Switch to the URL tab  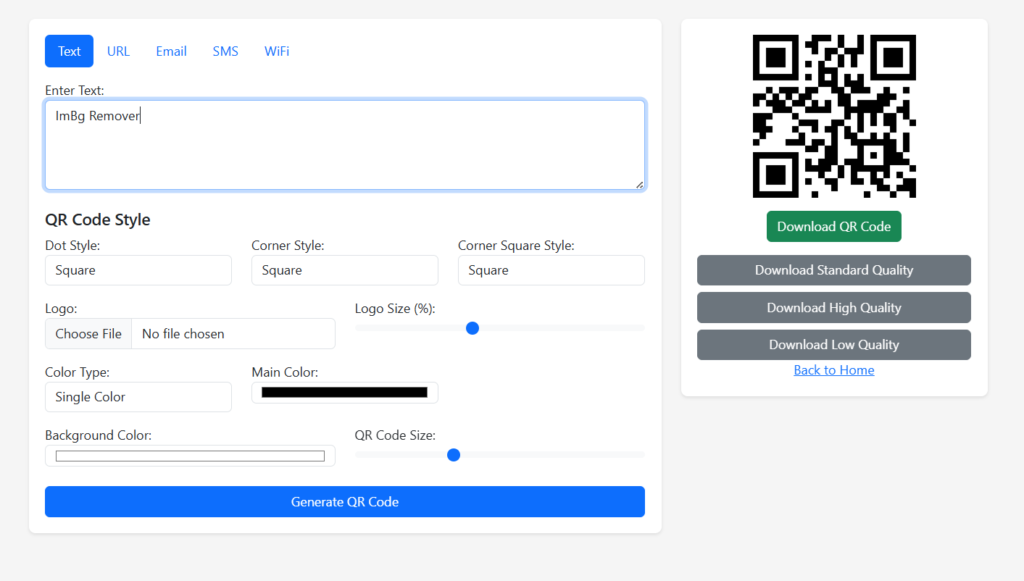118,51
